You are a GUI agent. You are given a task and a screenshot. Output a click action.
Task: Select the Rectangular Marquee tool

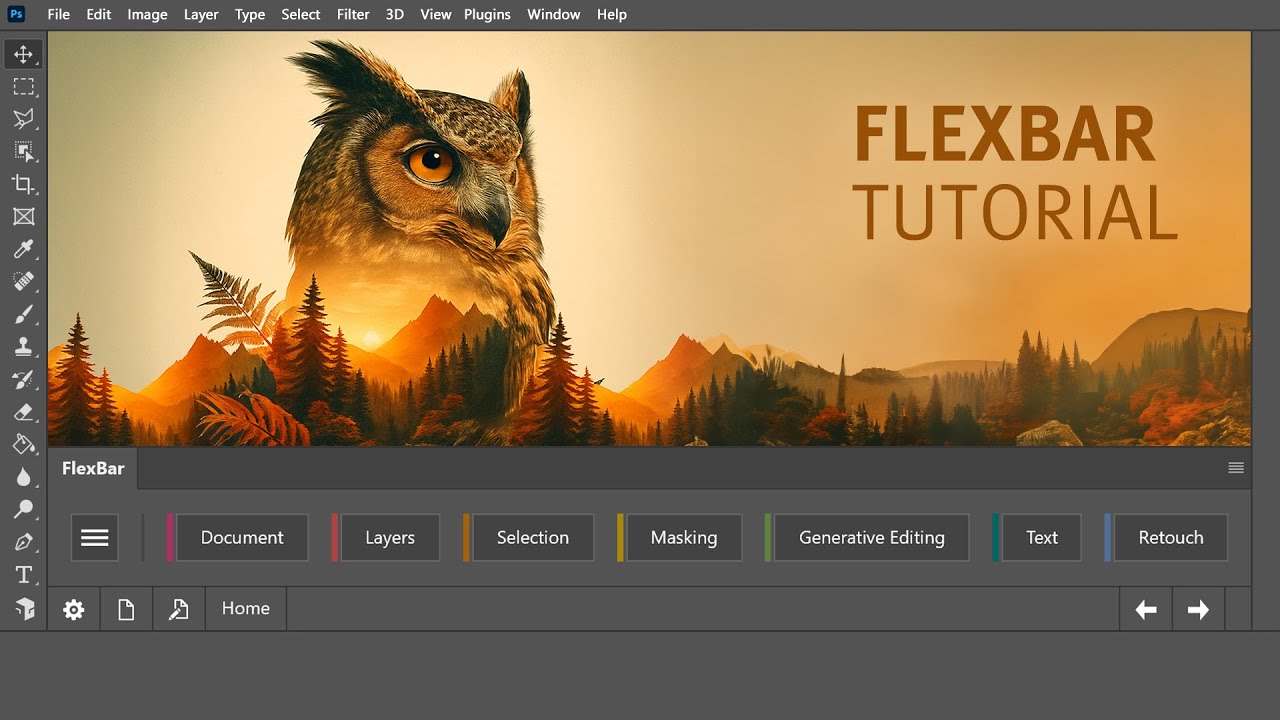click(x=23, y=87)
